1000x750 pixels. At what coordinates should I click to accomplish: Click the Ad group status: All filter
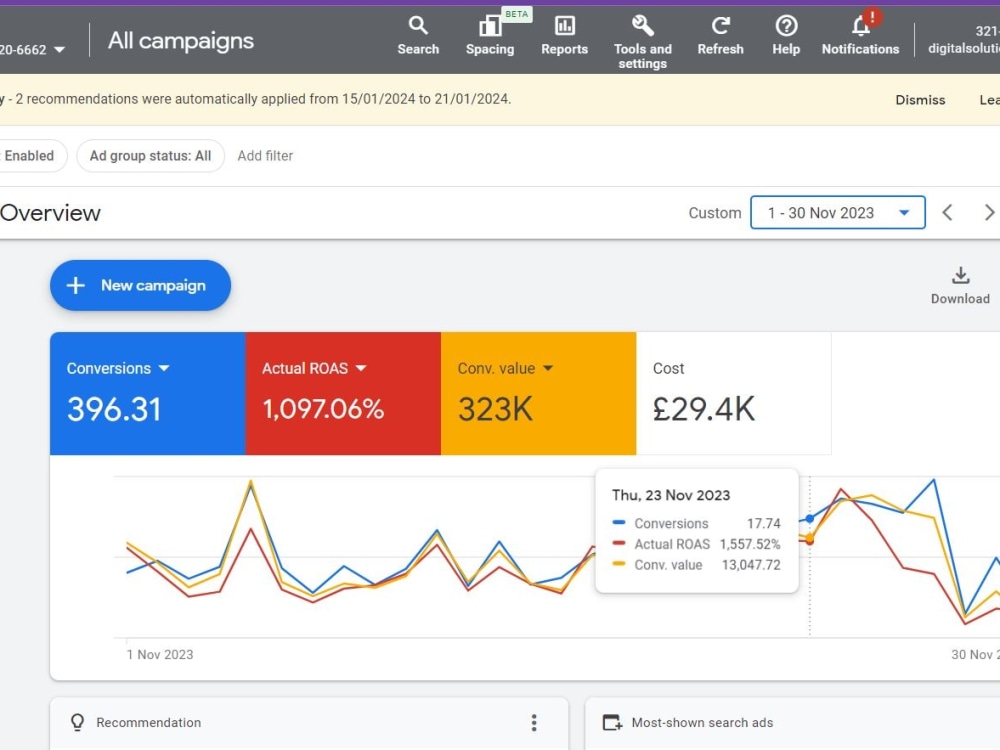(151, 156)
